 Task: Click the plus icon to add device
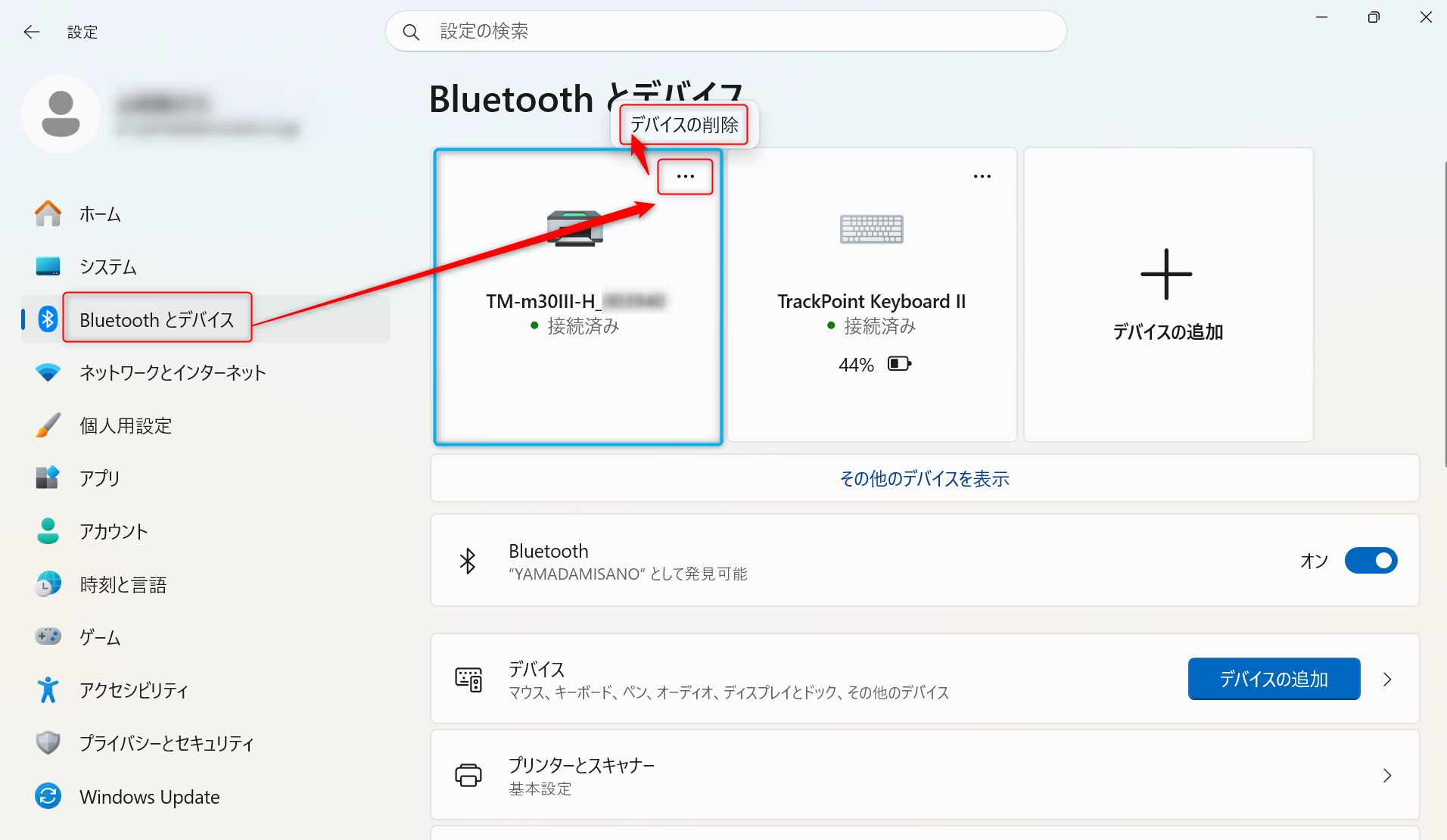[x=1166, y=274]
